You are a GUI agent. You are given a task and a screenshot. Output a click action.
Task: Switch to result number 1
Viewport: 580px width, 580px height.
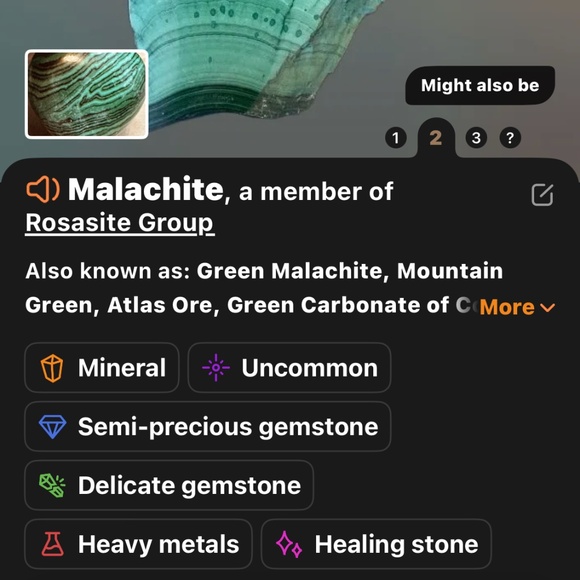(x=396, y=138)
